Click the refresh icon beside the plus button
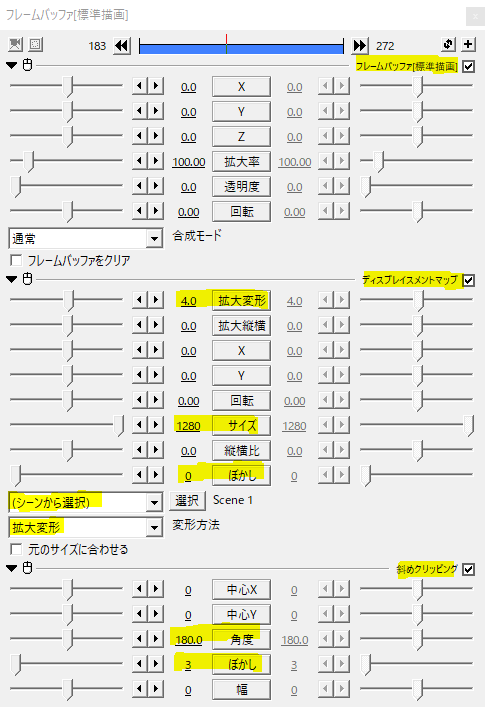The height and width of the screenshot is (707, 485). pyautogui.click(x=448, y=44)
